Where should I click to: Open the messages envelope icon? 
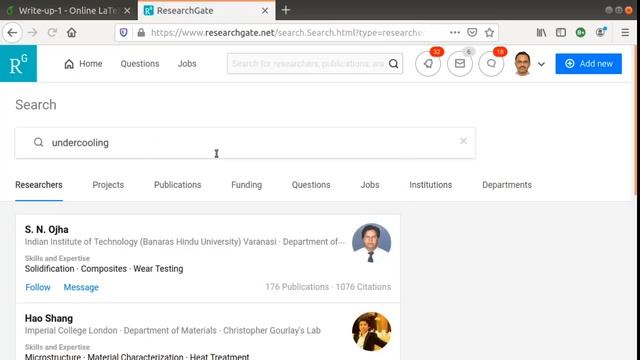pos(460,64)
